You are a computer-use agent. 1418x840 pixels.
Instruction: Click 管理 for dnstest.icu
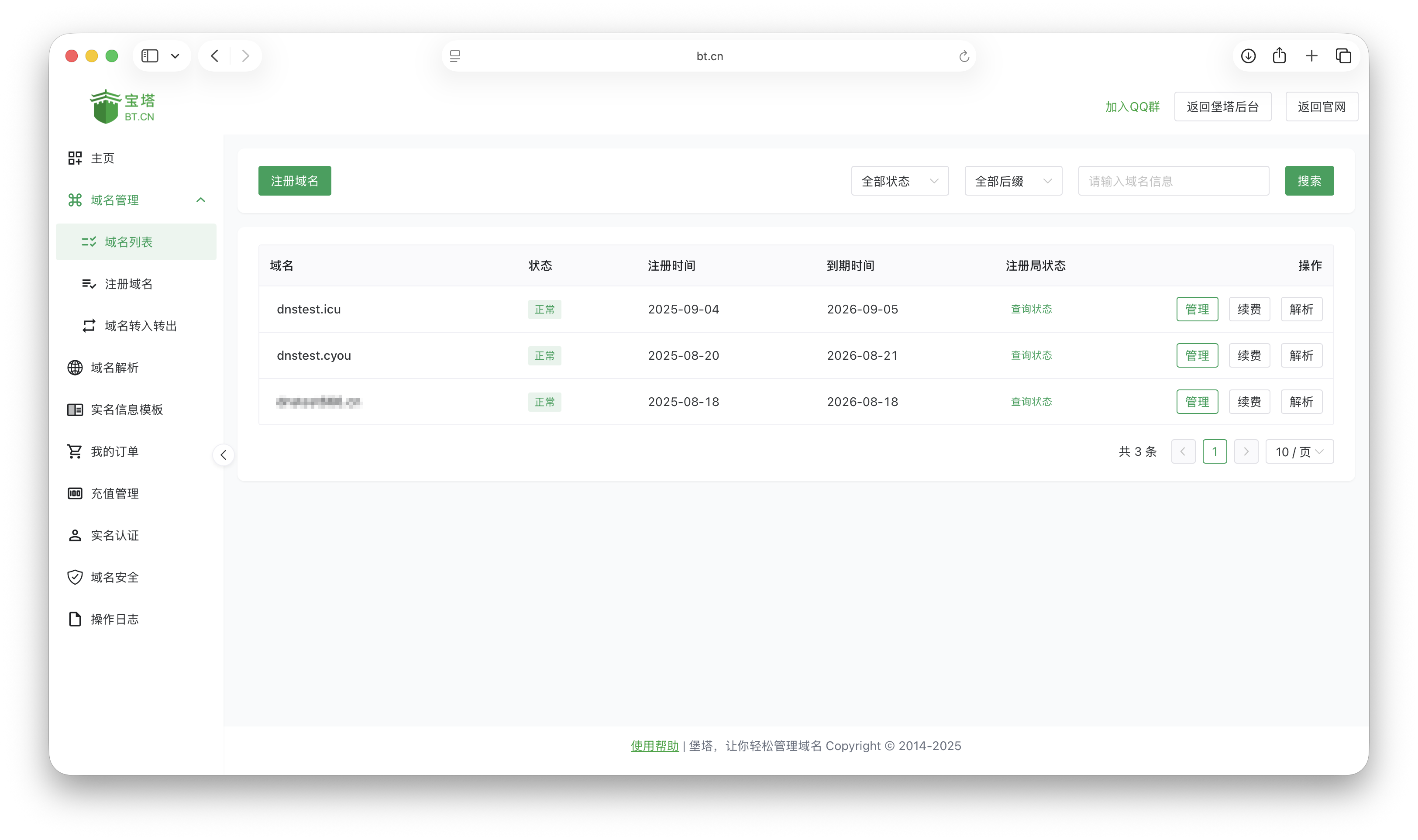coord(1197,310)
